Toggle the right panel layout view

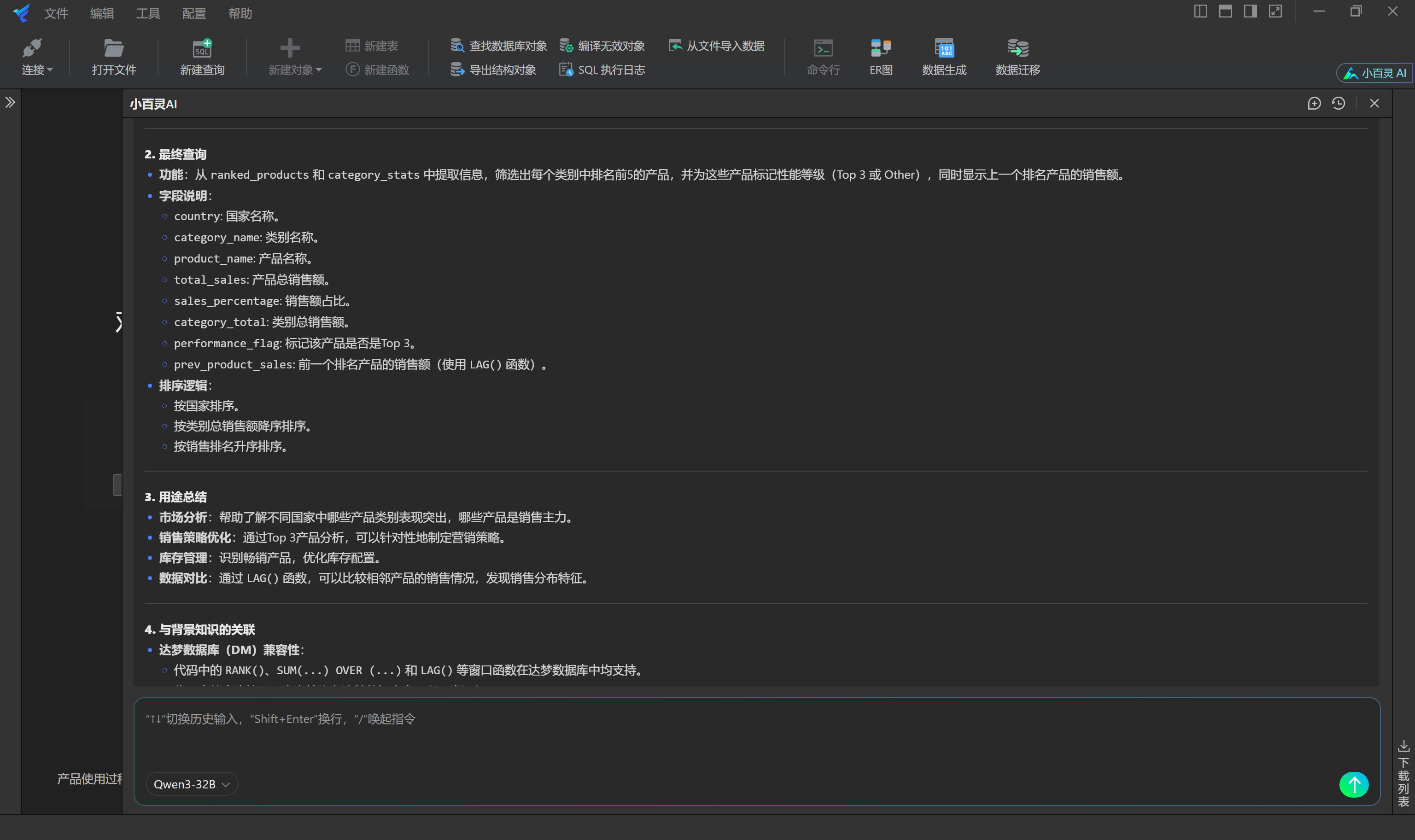point(1250,11)
